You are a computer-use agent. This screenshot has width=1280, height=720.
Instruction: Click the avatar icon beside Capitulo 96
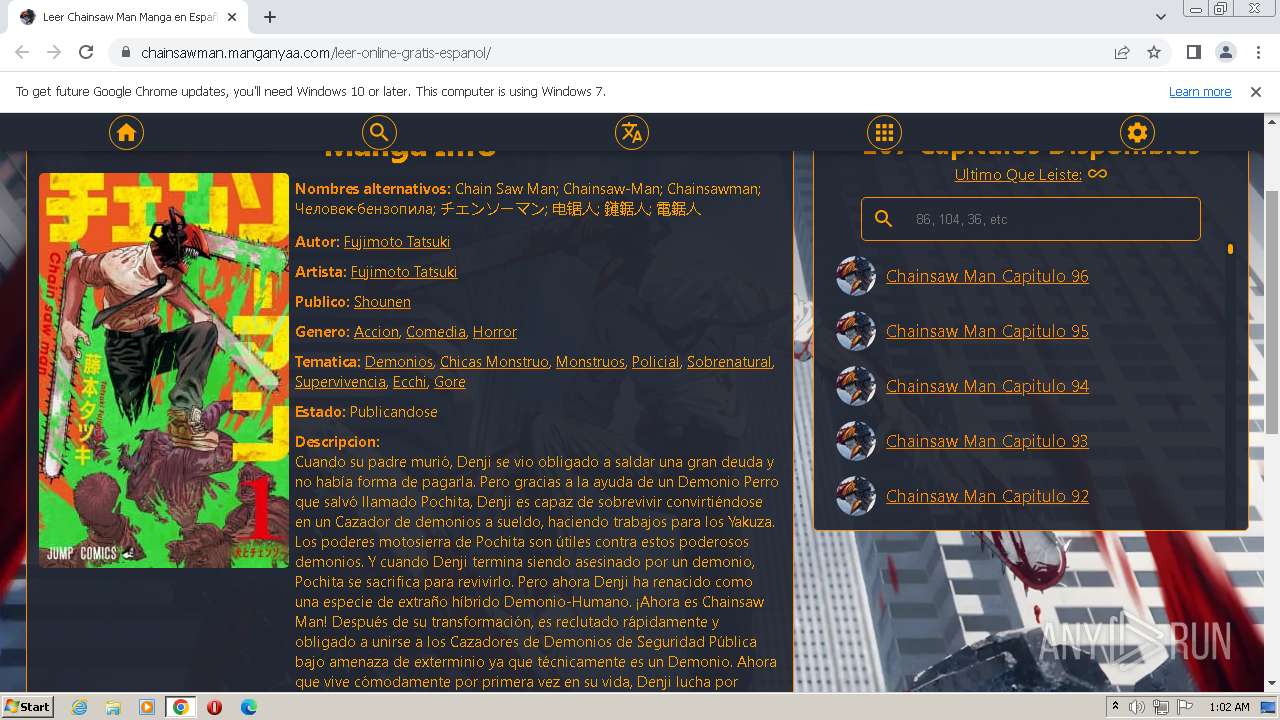coord(856,276)
